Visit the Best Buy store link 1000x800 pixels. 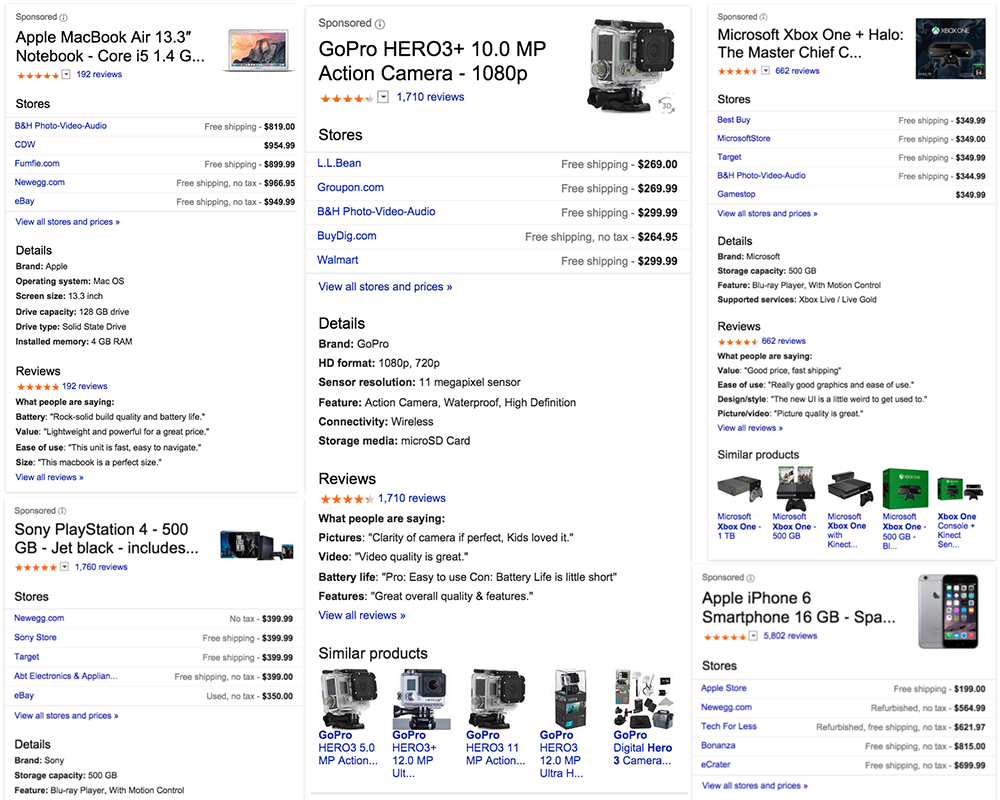click(x=733, y=120)
